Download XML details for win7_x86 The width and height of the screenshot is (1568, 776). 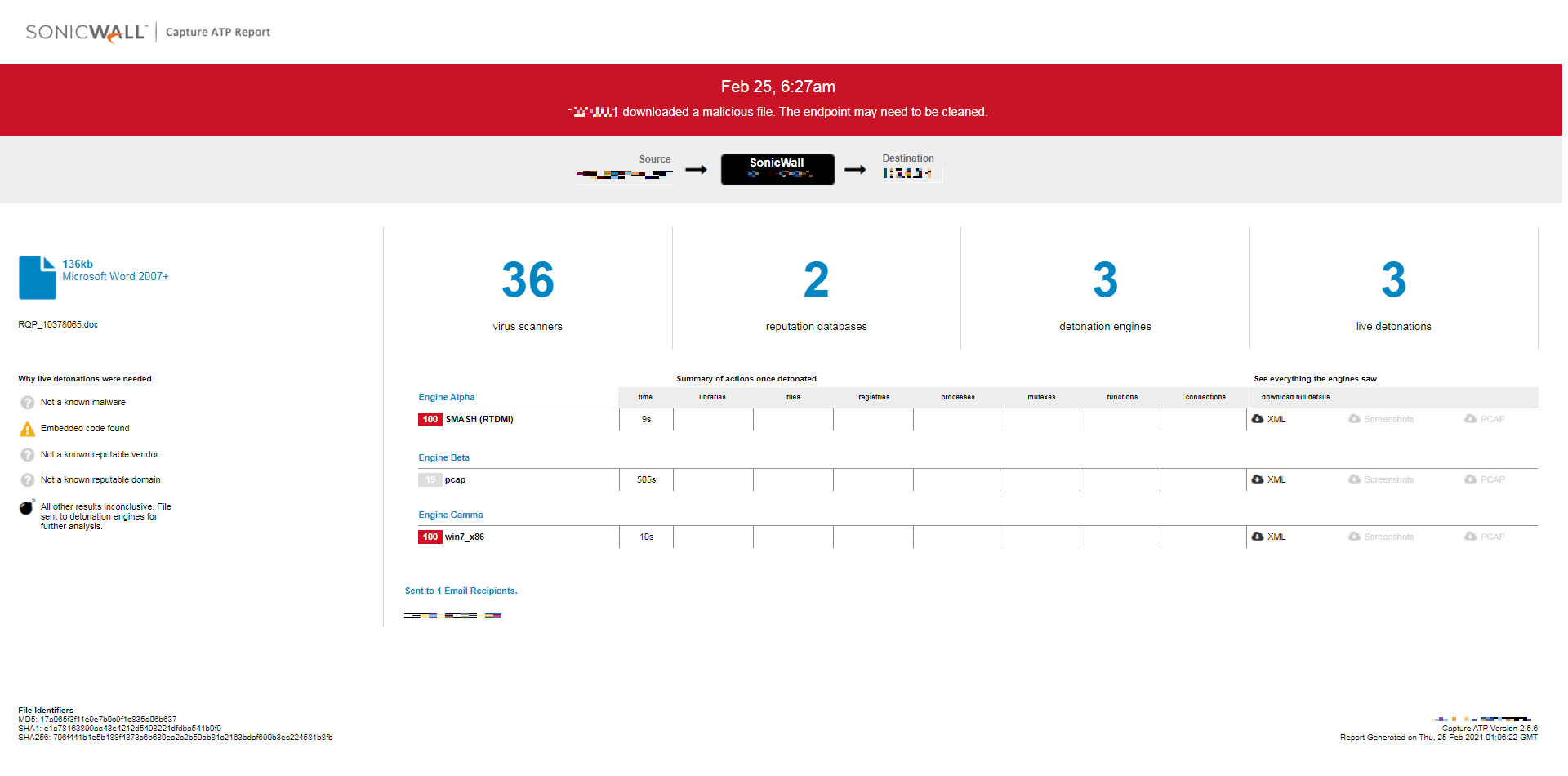pyautogui.click(x=1276, y=537)
